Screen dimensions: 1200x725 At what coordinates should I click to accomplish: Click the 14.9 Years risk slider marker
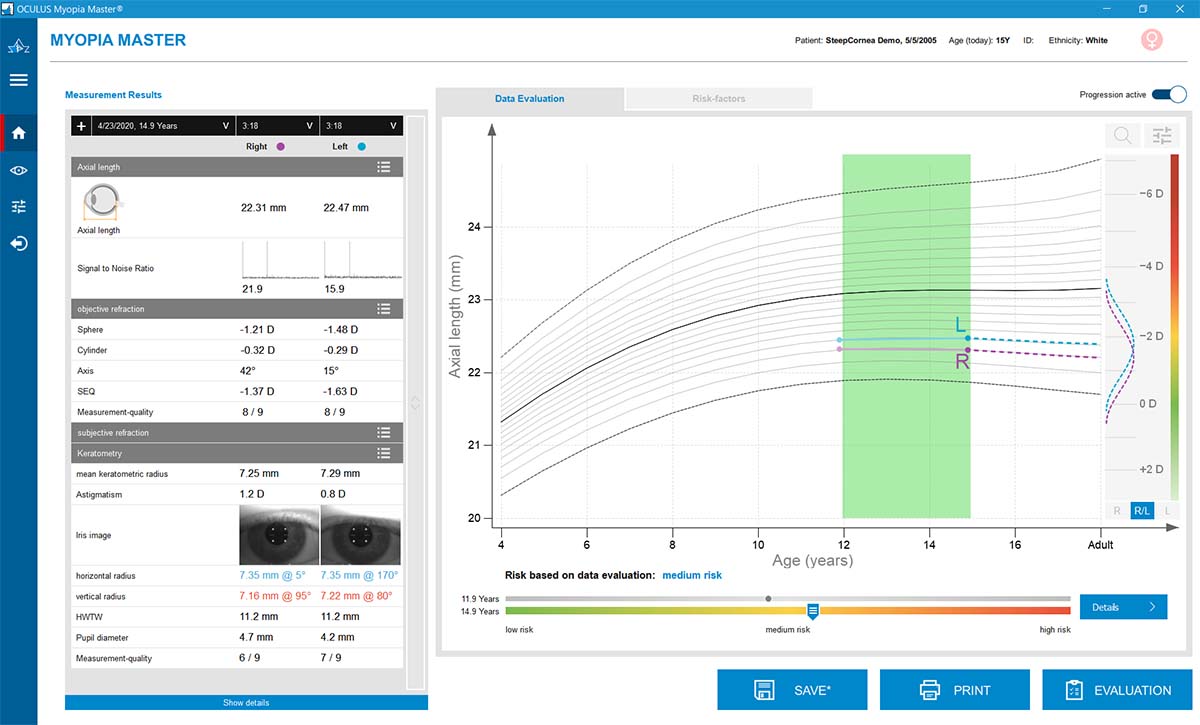[813, 610]
